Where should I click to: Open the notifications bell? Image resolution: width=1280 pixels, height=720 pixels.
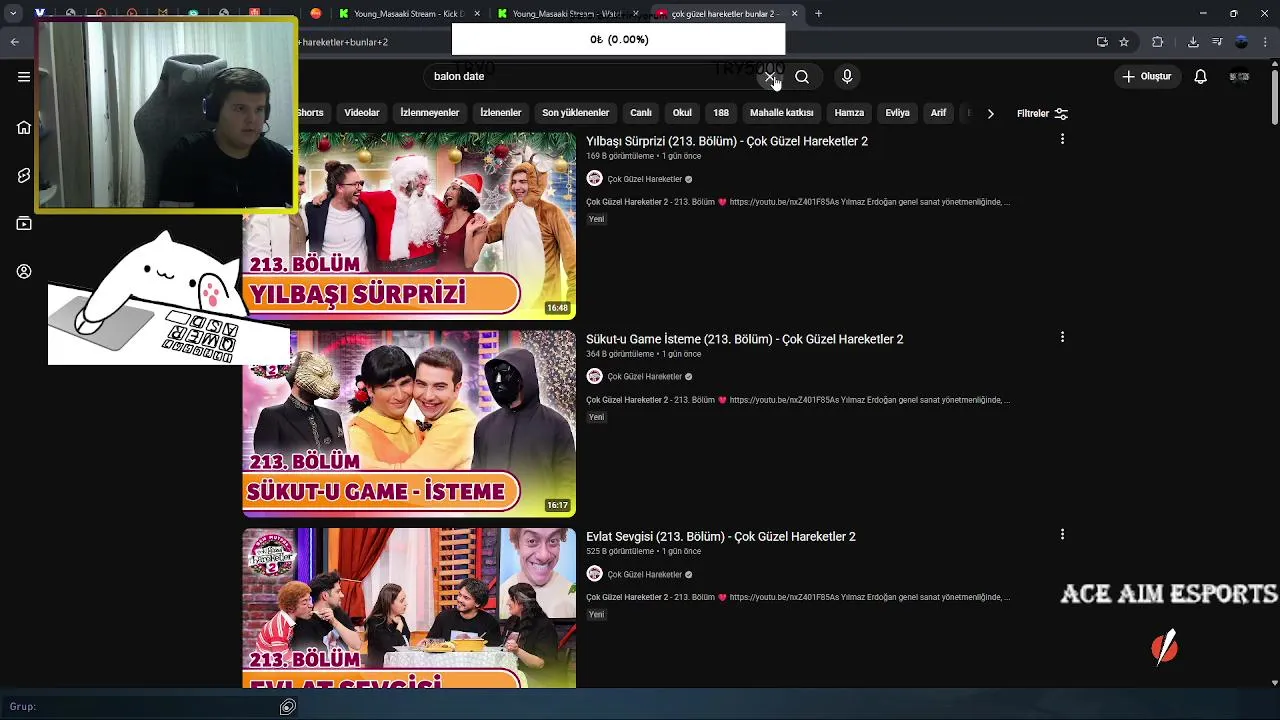coord(1201,76)
